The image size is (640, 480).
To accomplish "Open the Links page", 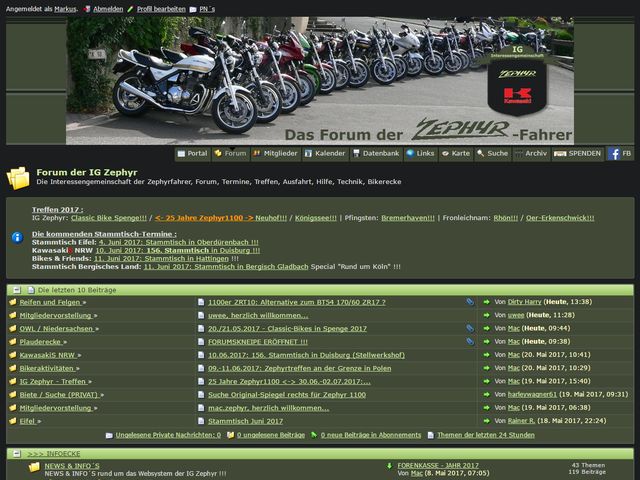I will tap(420, 153).
